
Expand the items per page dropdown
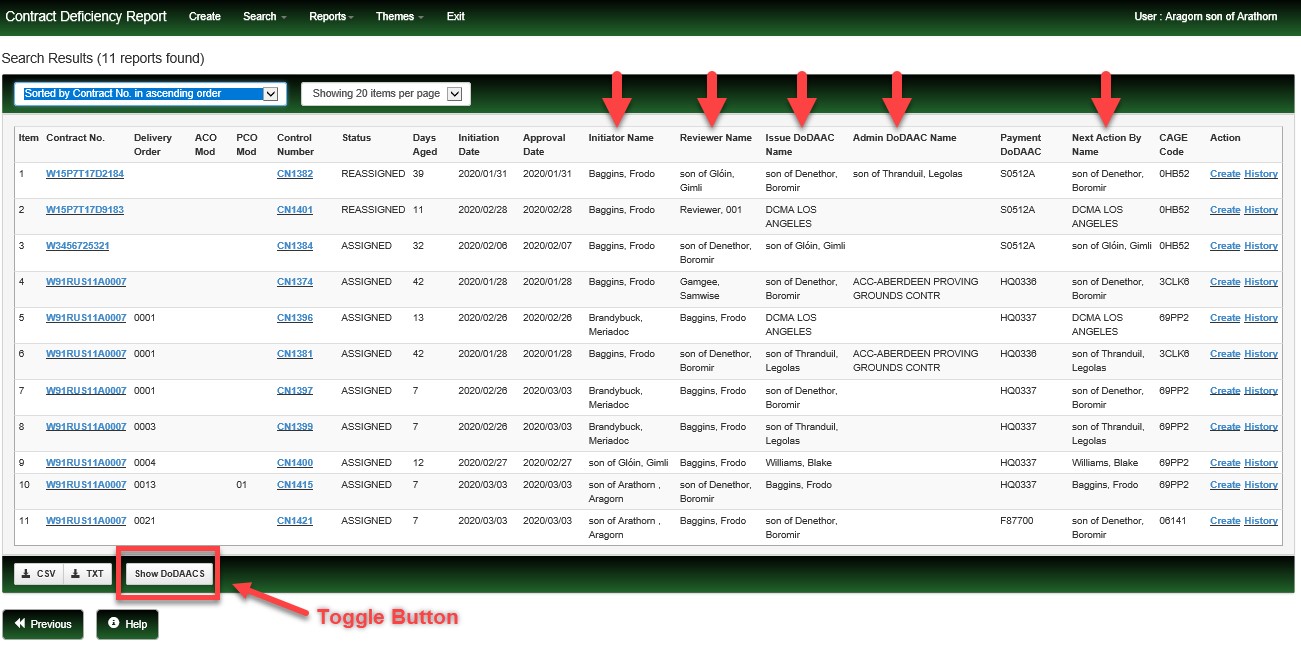click(x=385, y=94)
